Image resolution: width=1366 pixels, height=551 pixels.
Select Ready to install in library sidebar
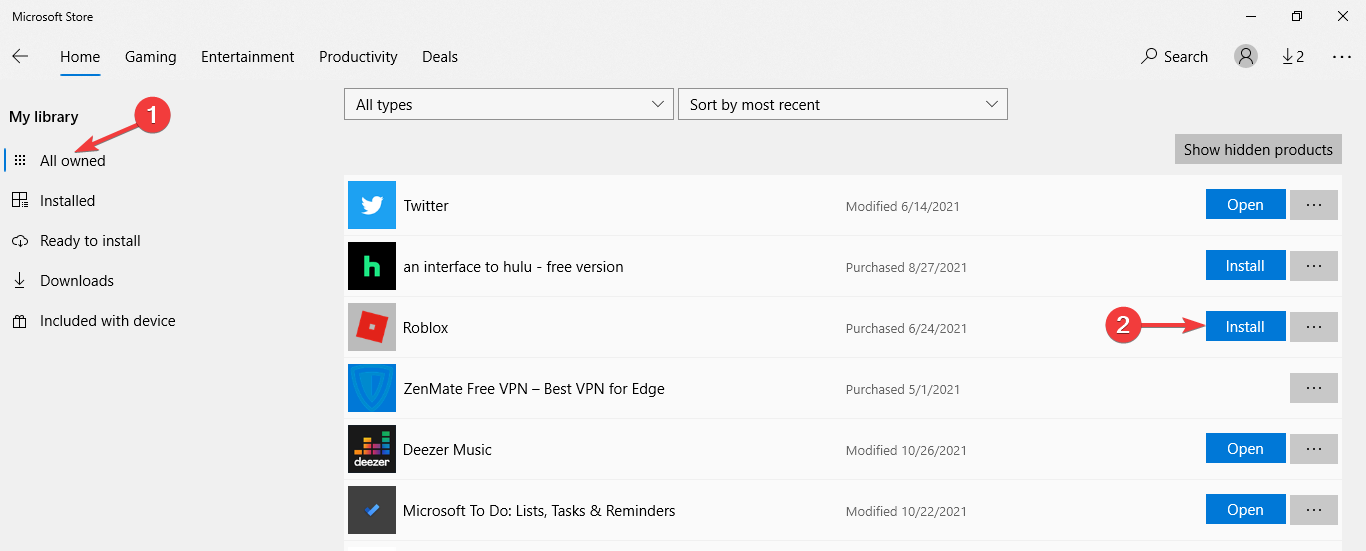[90, 241]
